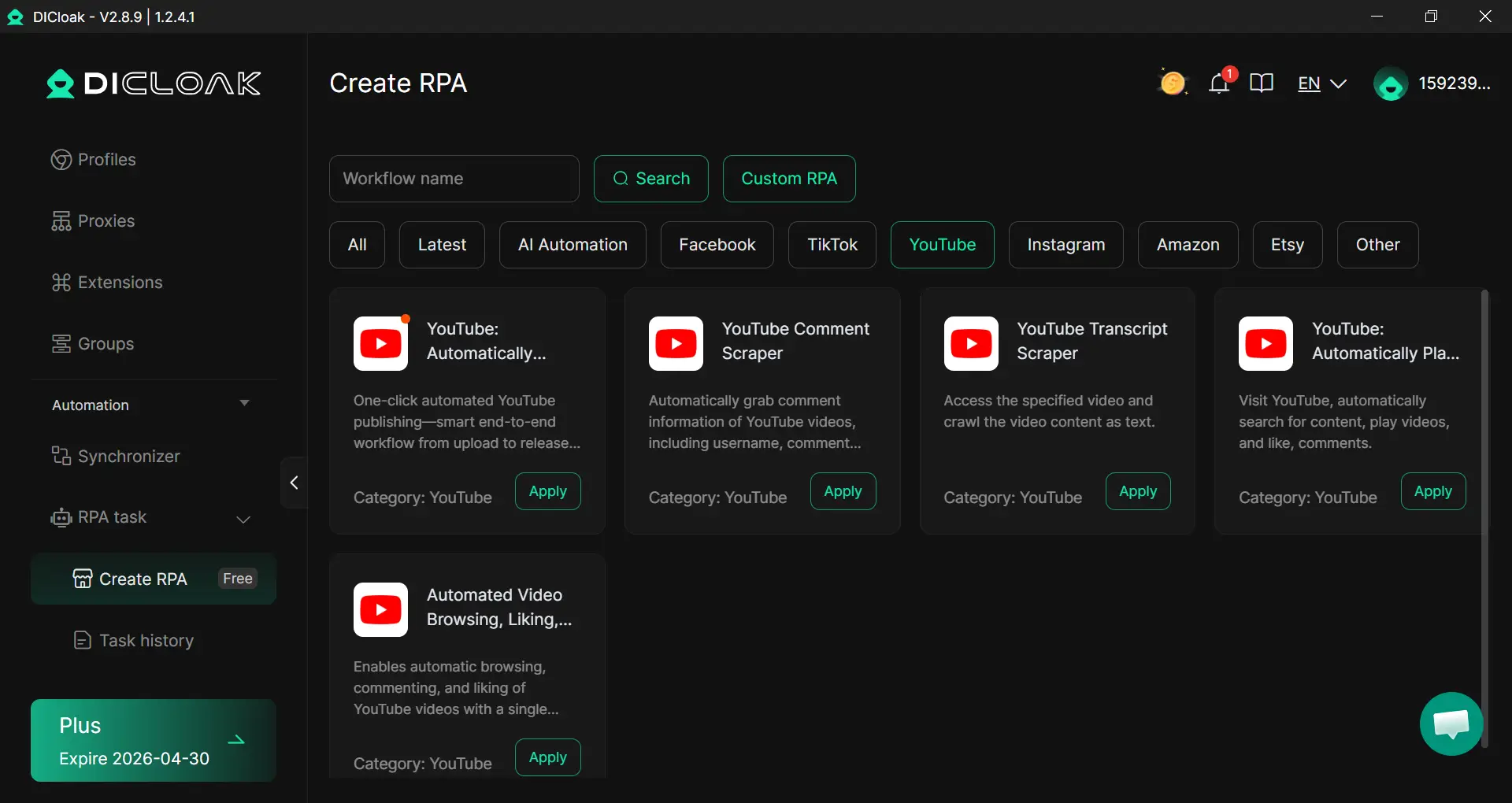Focus the Workflow name search field
This screenshot has width=1512, height=803.
point(454,179)
